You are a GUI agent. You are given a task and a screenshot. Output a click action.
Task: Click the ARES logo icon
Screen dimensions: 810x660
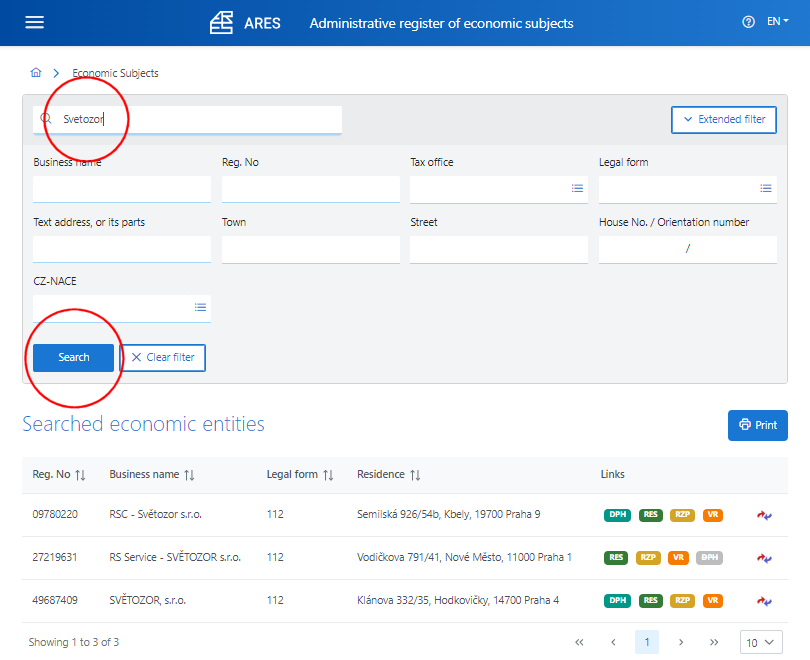(221, 22)
